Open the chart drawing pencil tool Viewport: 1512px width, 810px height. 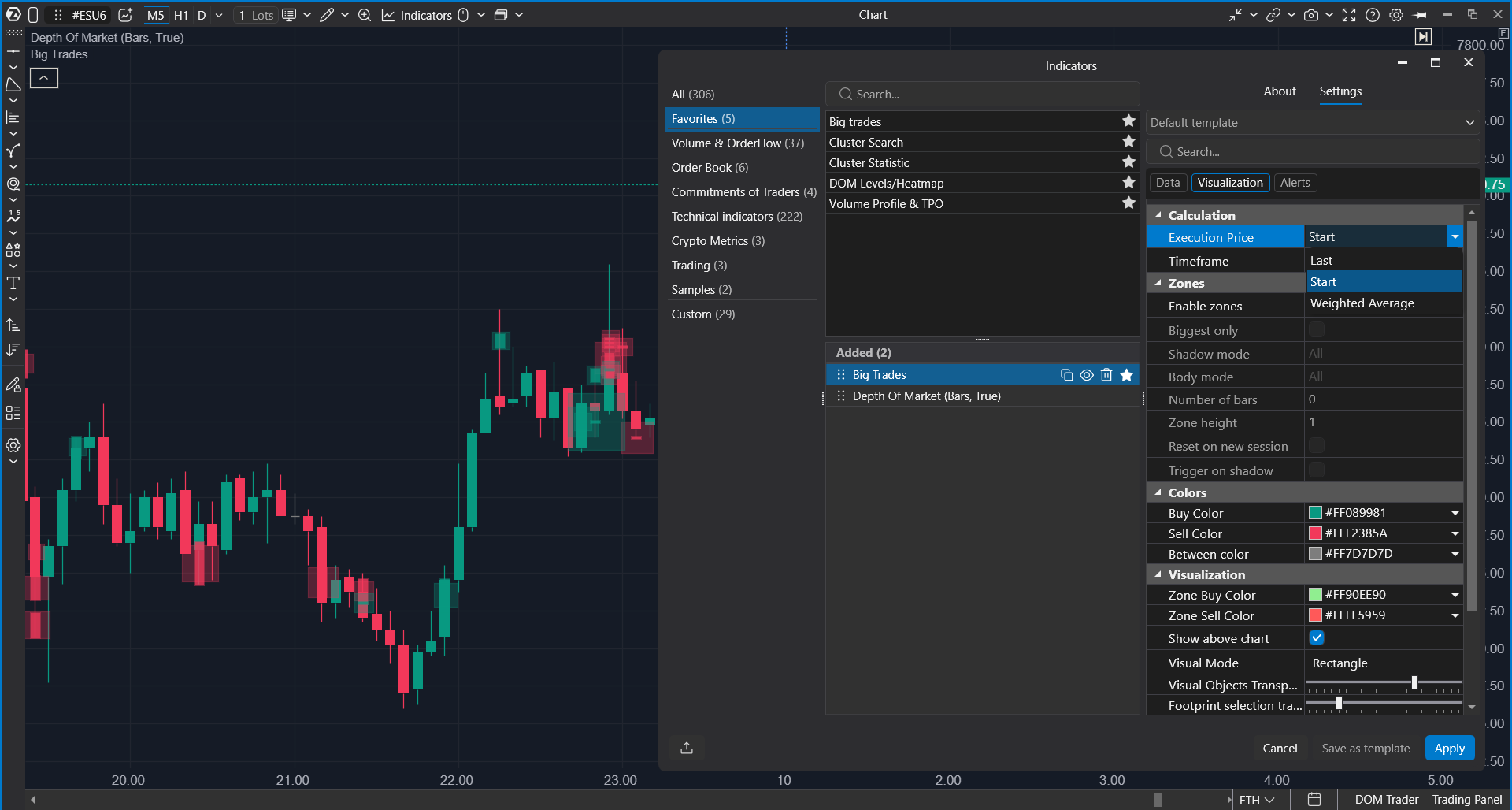(x=327, y=15)
